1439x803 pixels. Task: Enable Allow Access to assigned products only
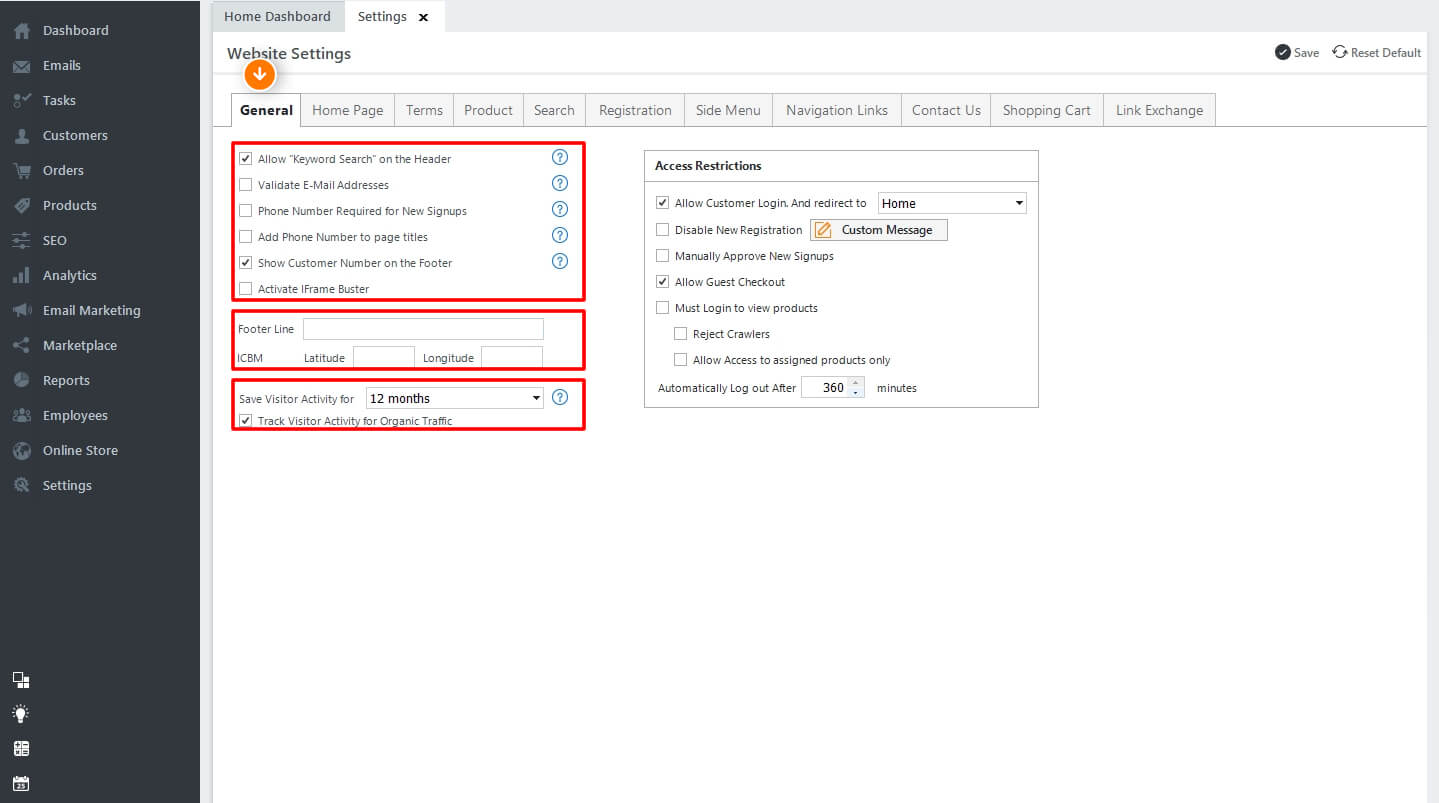tap(680, 360)
